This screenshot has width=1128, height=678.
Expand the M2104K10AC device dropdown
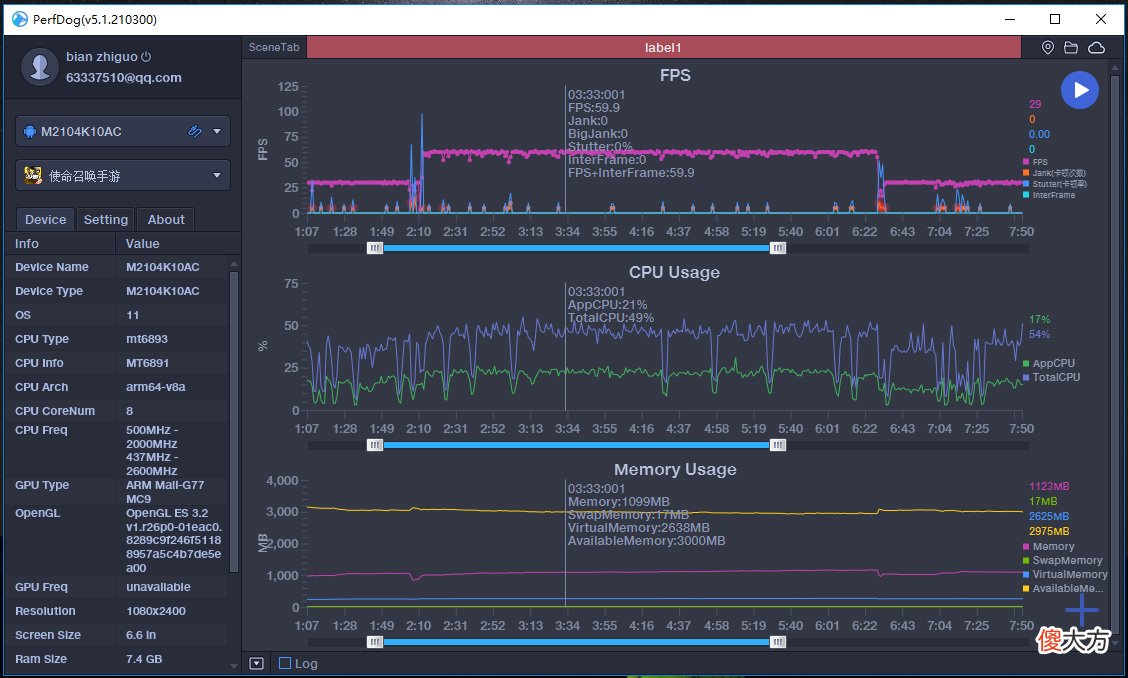click(x=217, y=132)
